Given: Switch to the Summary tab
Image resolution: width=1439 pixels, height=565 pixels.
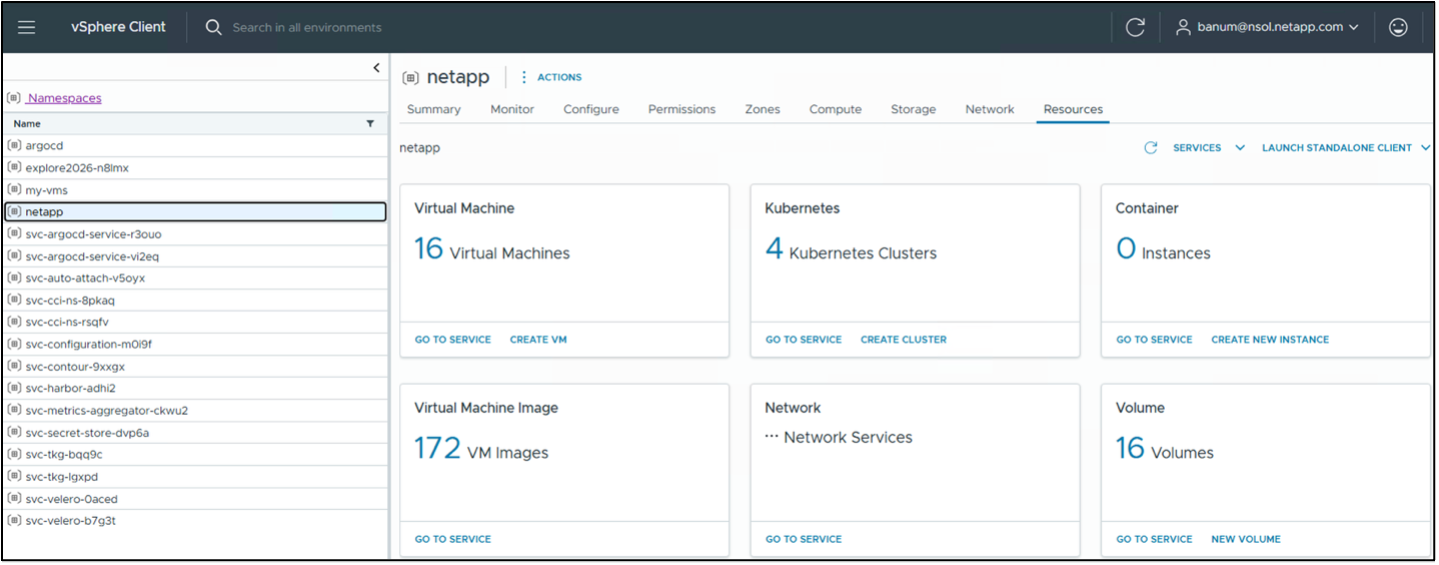Looking at the screenshot, I should [434, 109].
